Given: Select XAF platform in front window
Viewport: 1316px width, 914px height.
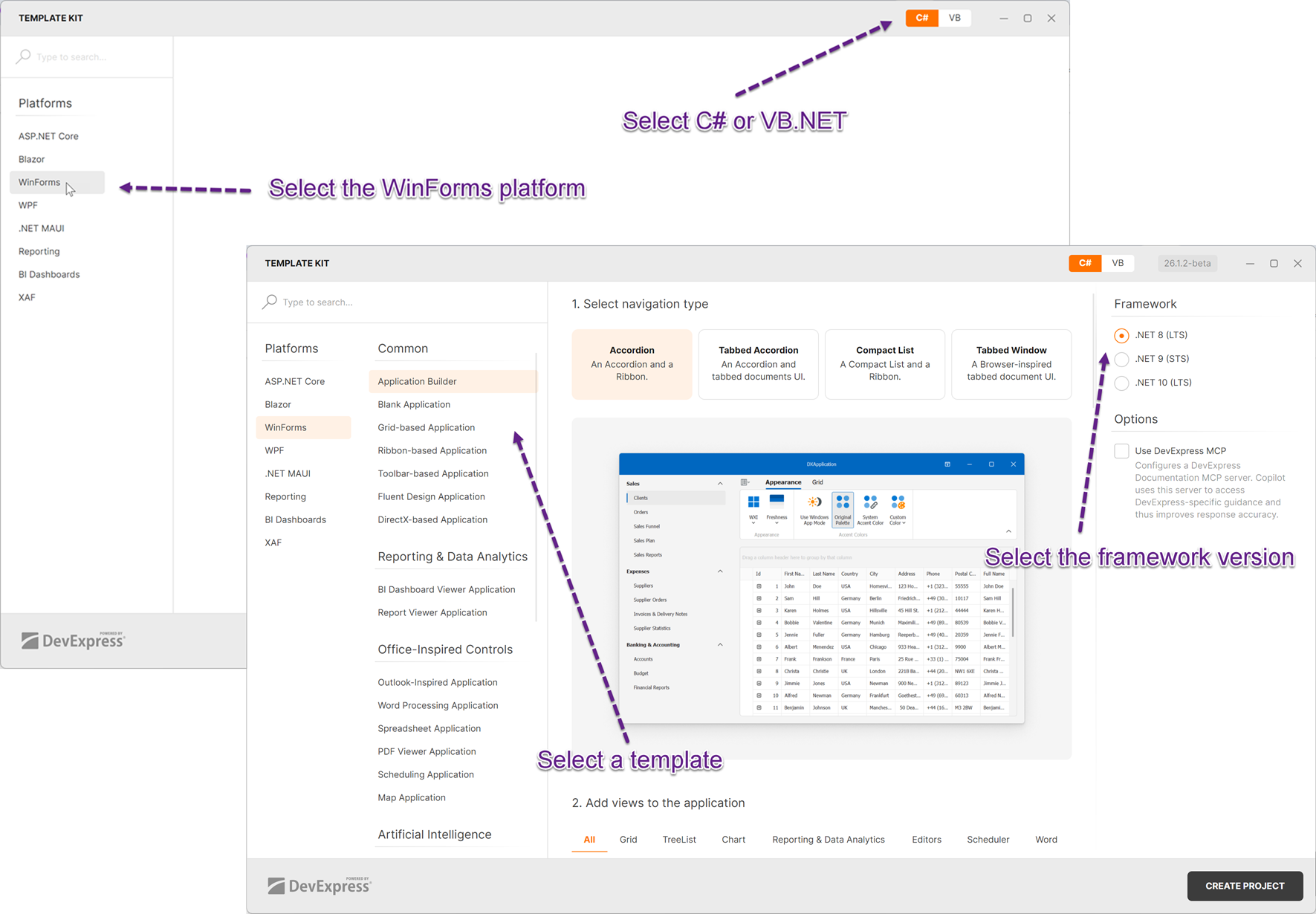Looking at the screenshot, I should point(273,542).
